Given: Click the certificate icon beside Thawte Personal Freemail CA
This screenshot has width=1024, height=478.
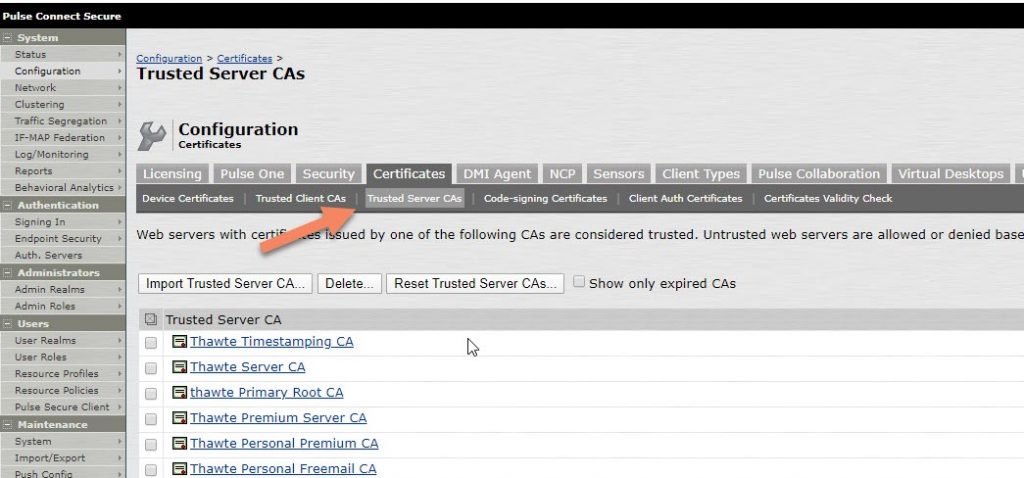Looking at the screenshot, I should (x=180, y=469).
